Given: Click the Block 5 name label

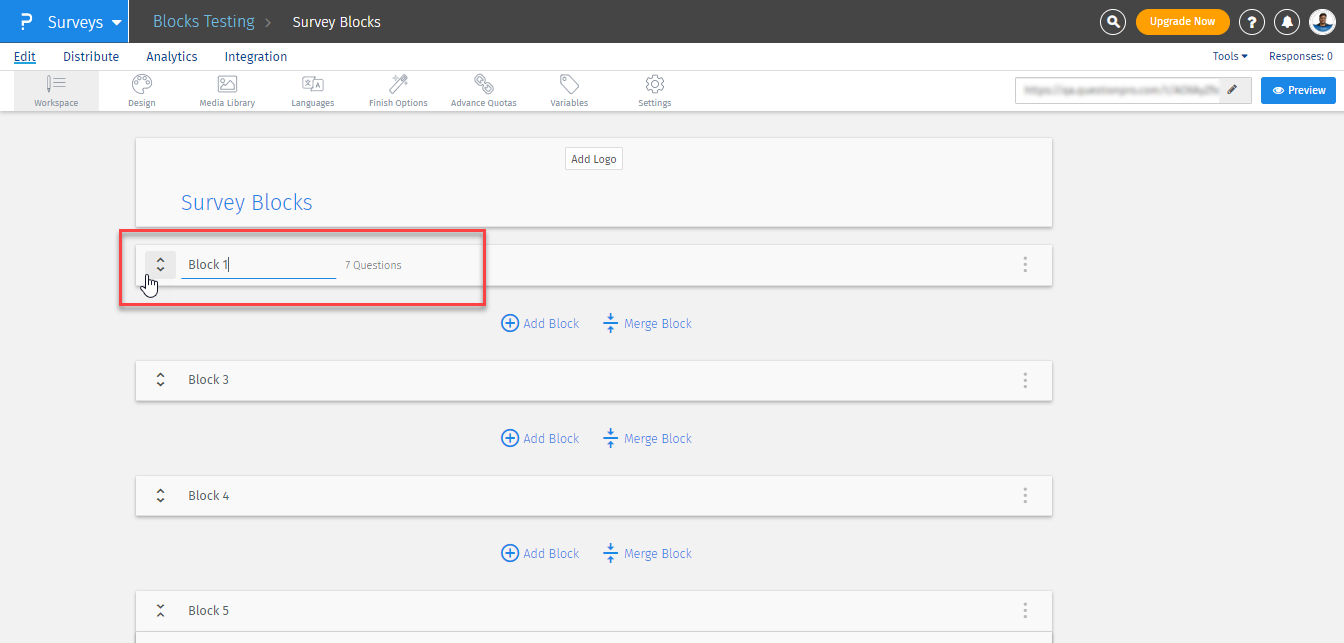Looking at the screenshot, I should tap(209, 611).
